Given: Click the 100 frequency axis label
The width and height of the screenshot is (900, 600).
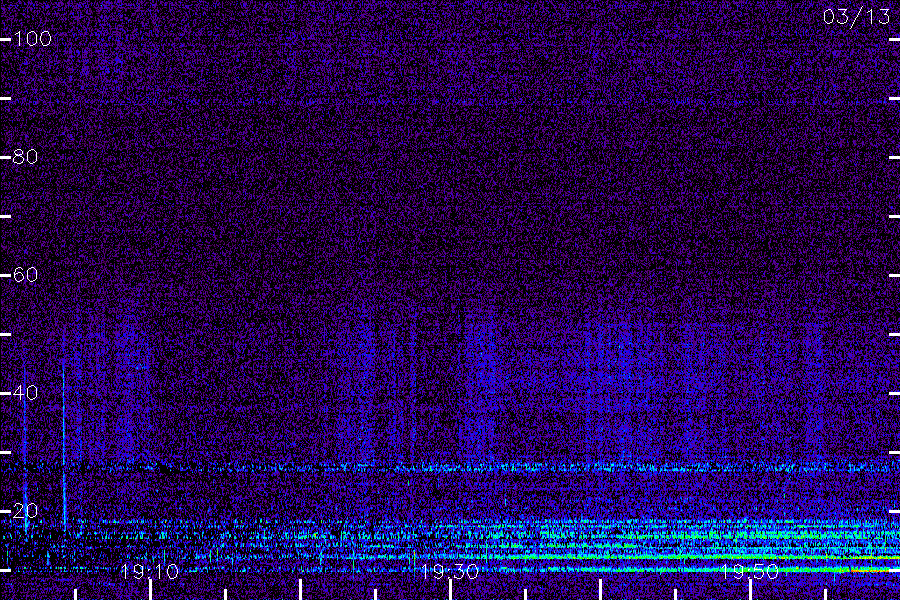Looking at the screenshot, I should 33,39.
